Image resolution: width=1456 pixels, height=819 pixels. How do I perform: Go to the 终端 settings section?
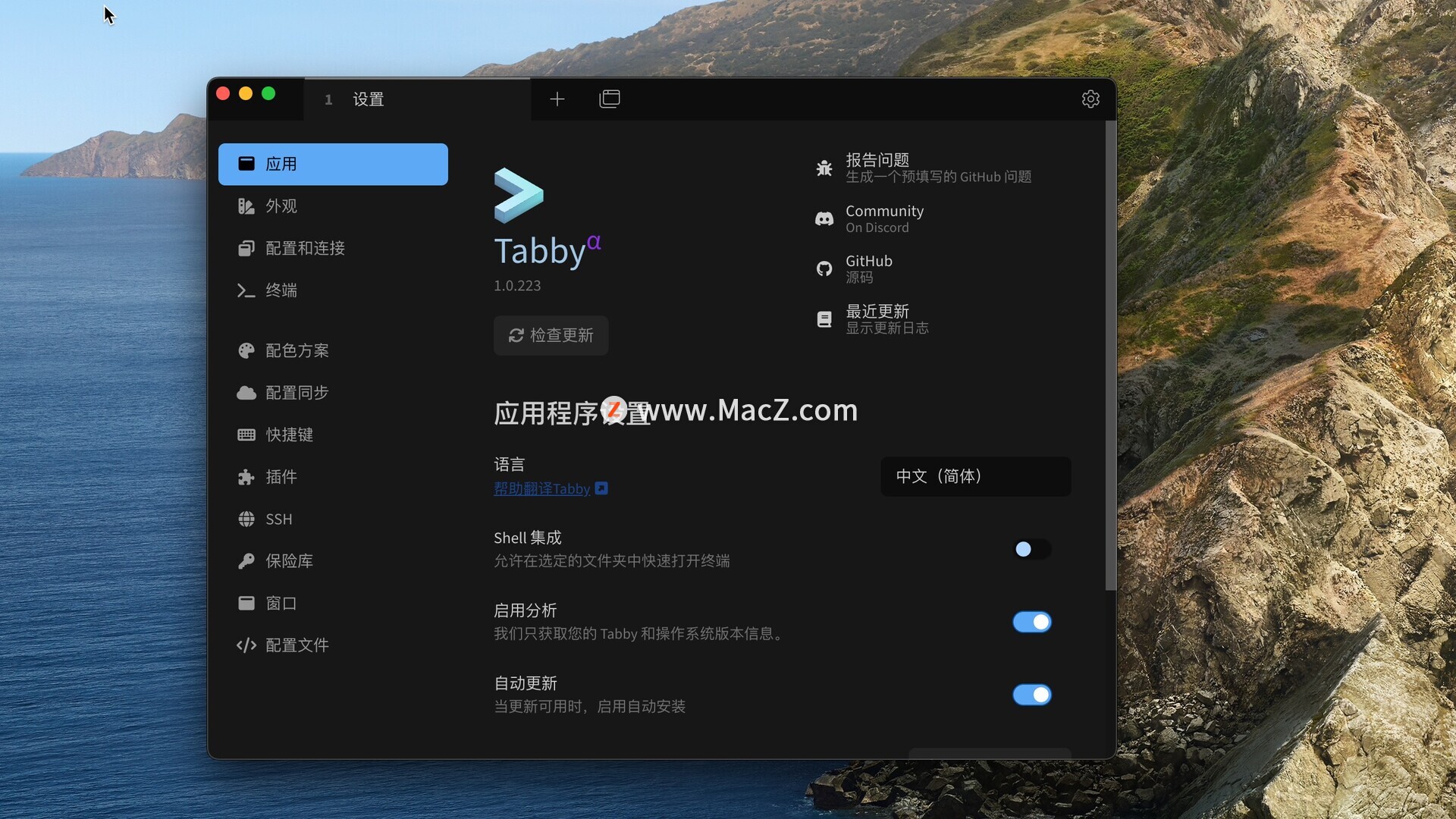click(x=333, y=290)
